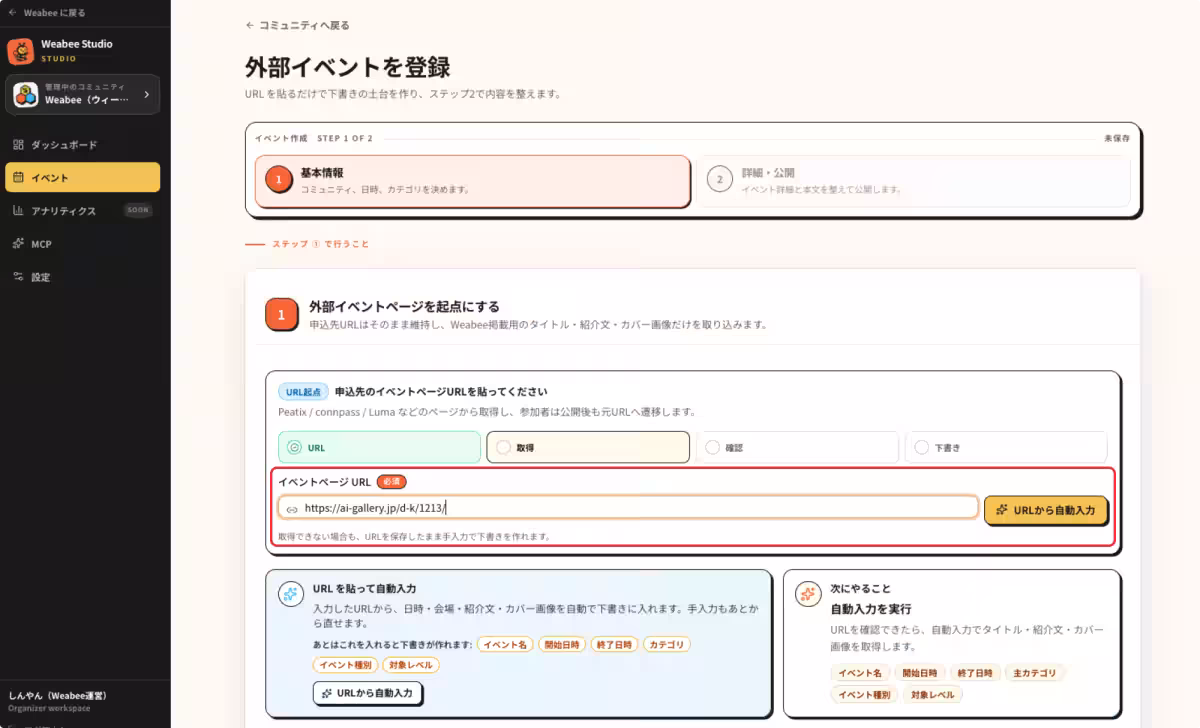Click the 自動入力を実行 heading
The height and width of the screenshot is (728, 1200).
pyautogui.click(x=871, y=609)
